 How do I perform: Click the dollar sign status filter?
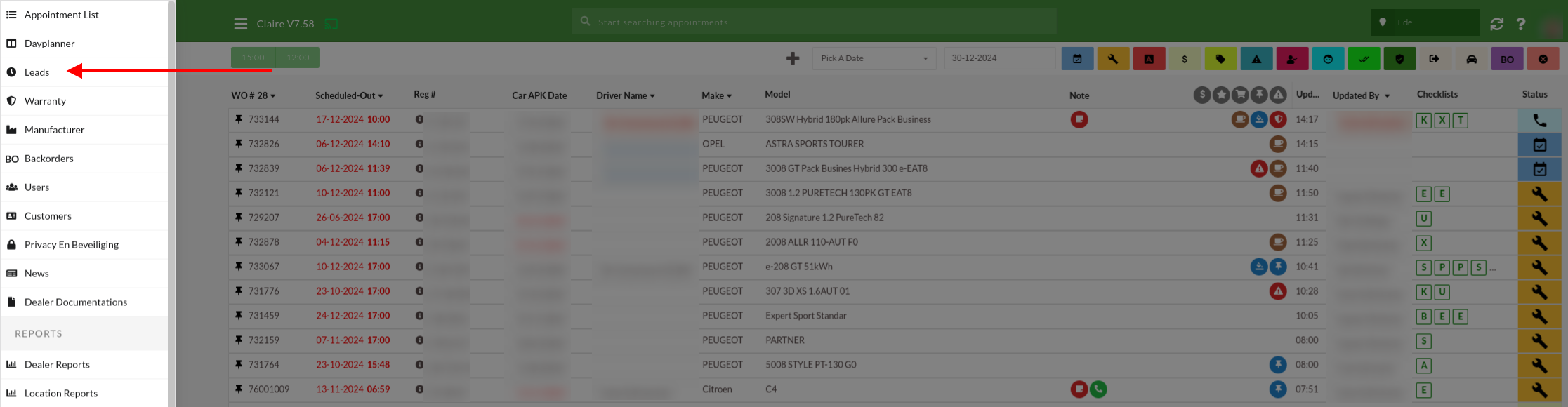pos(1185,59)
